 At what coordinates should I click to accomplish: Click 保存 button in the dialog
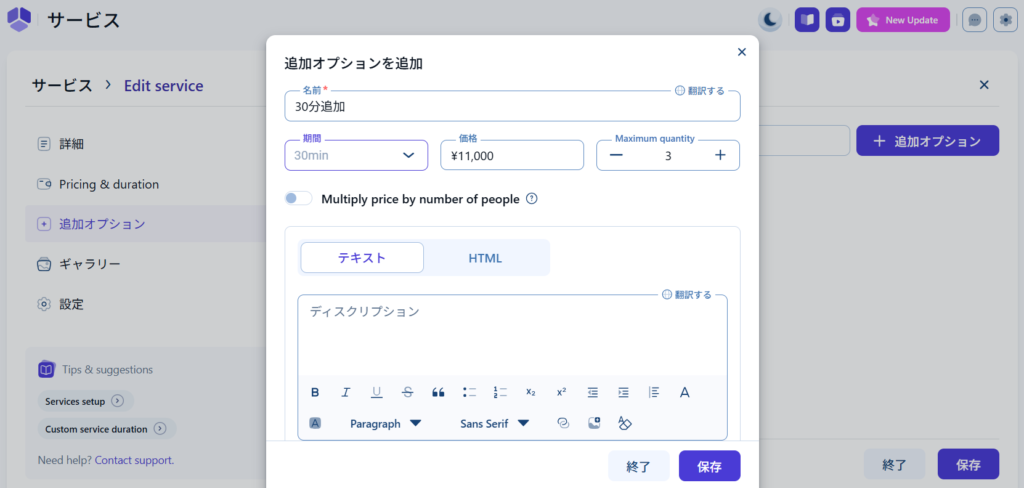point(709,466)
